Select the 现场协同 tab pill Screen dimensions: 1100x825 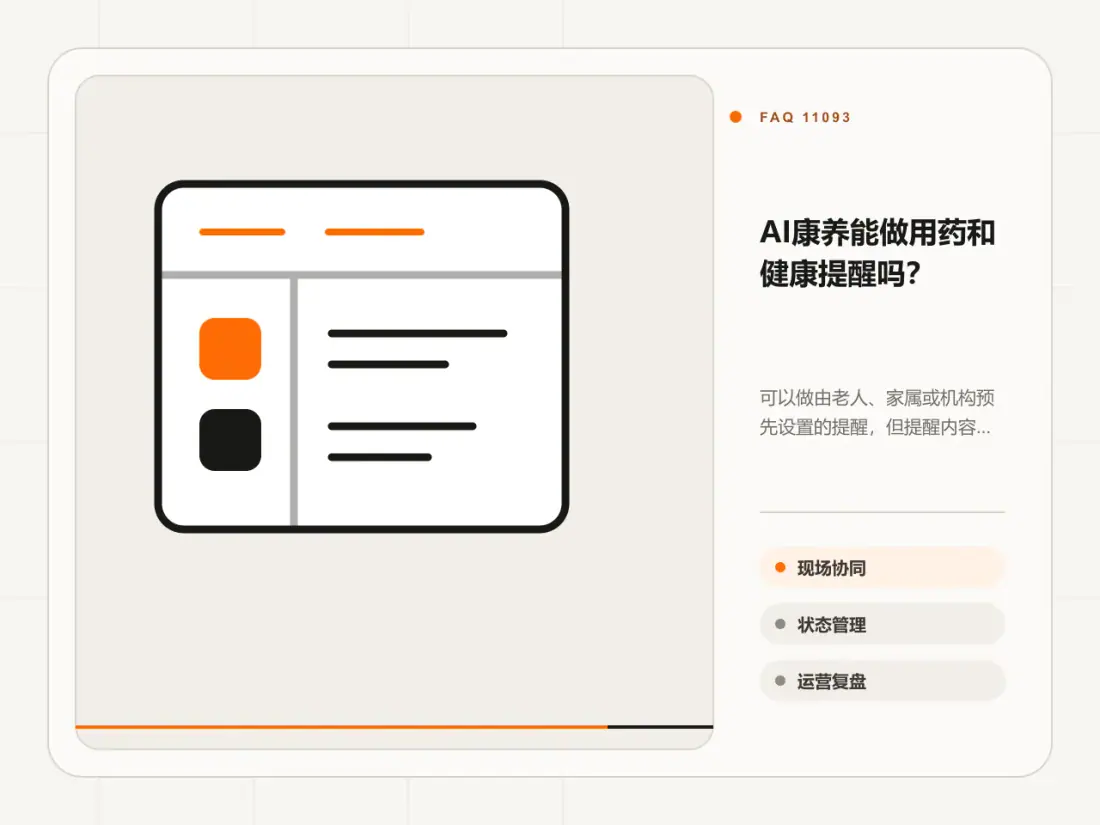pos(882,568)
